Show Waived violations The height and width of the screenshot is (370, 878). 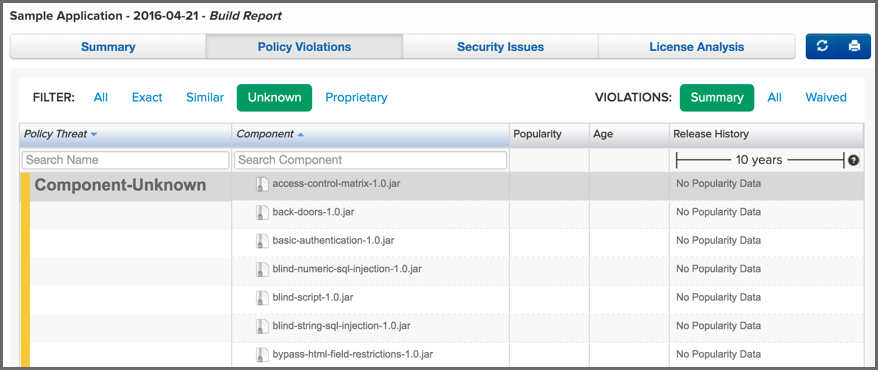pyautogui.click(x=826, y=97)
